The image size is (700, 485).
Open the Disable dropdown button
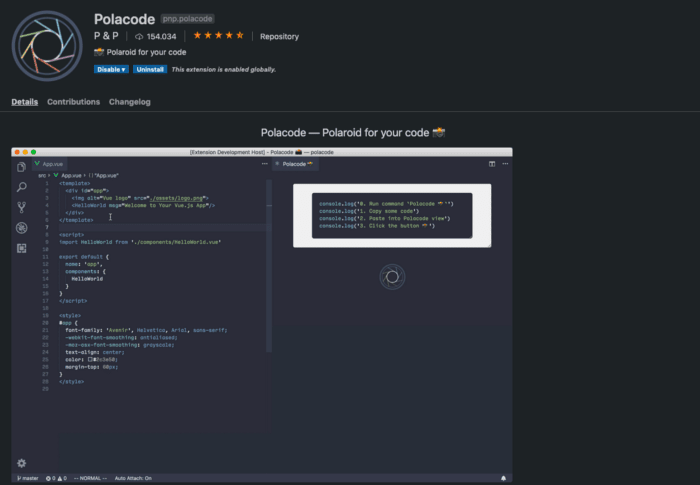pos(111,69)
